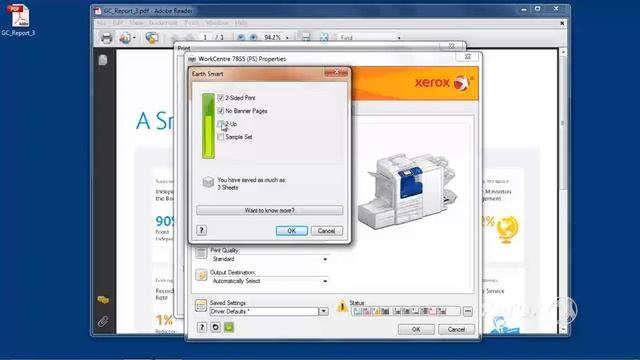Open more status details button
The height and width of the screenshot is (360, 640).
pyautogui.click(x=468, y=311)
